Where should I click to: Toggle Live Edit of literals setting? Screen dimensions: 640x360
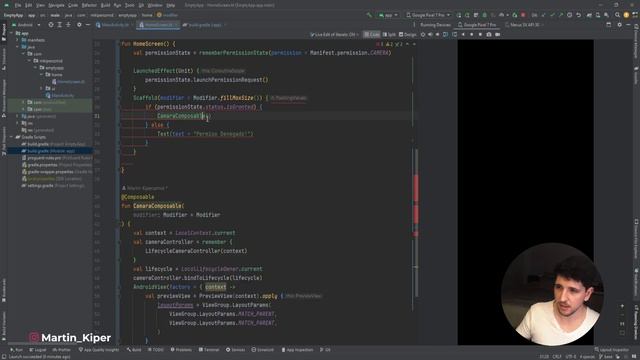(334, 35)
